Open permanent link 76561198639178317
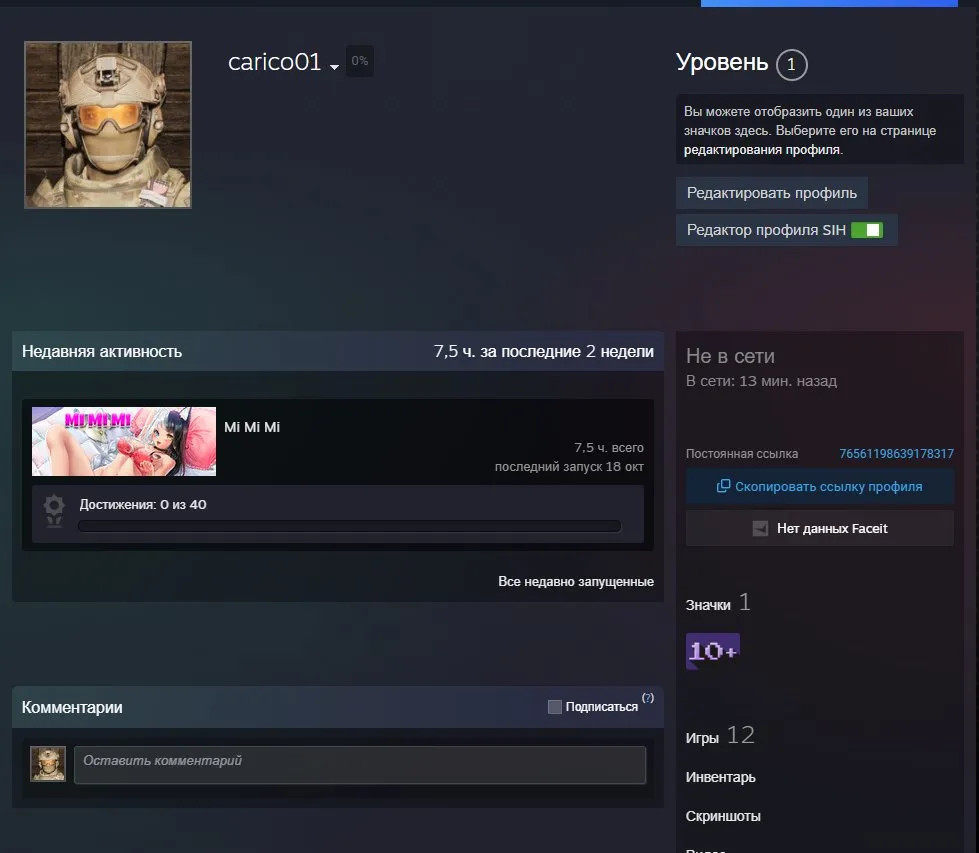The width and height of the screenshot is (979, 853). [x=896, y=454]
